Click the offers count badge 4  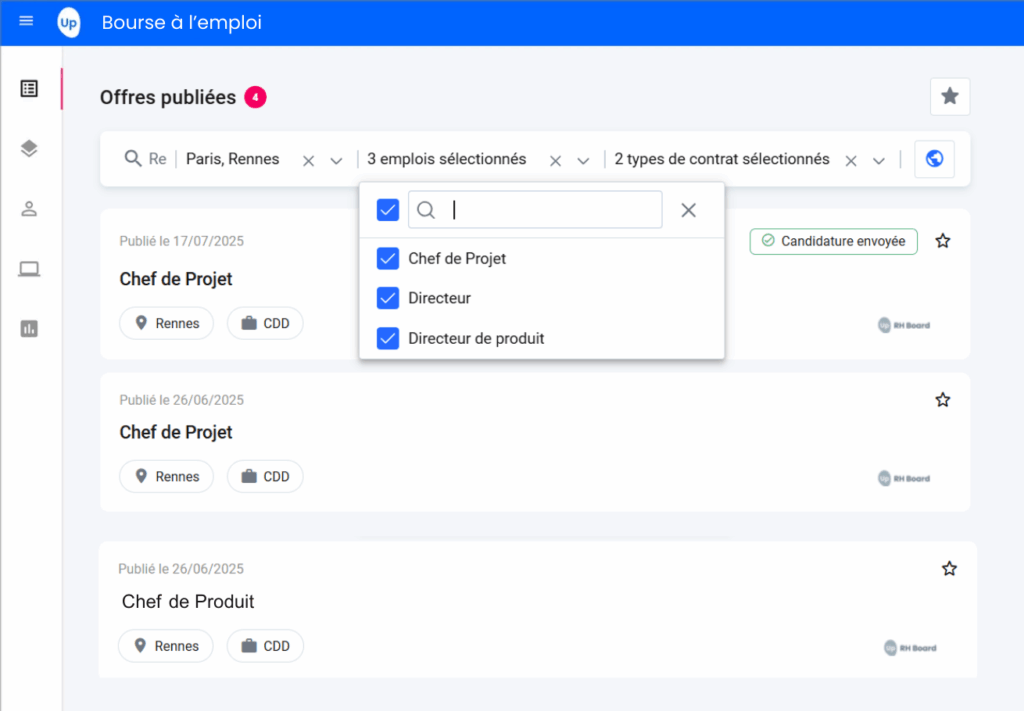255,97
